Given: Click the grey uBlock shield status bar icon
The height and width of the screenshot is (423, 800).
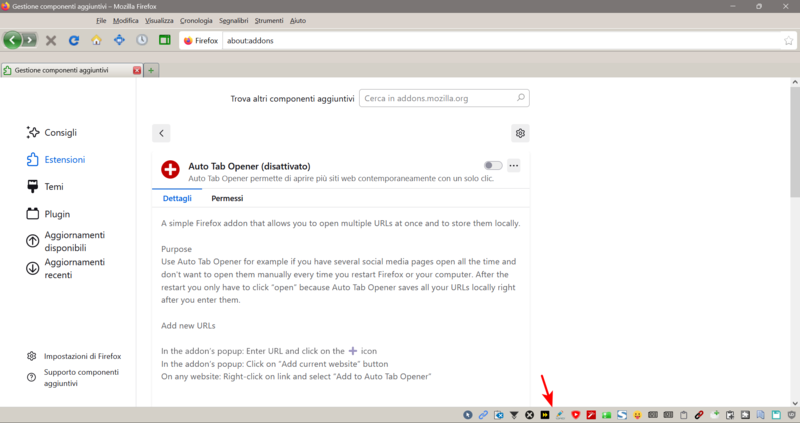Looking at the screenshot, I should click(792, 415).
